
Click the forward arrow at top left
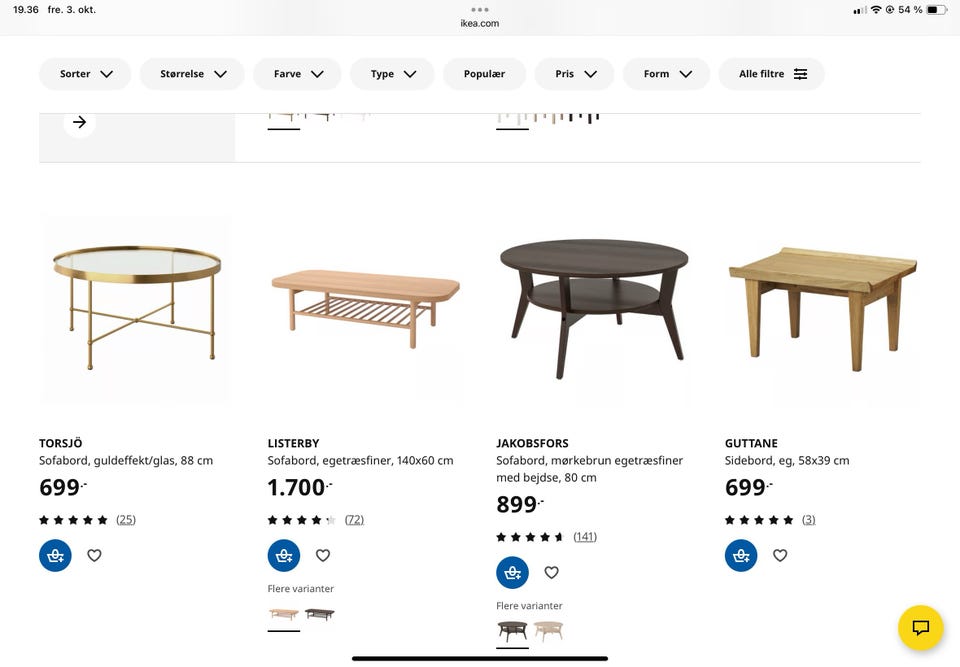coord(78,121)
